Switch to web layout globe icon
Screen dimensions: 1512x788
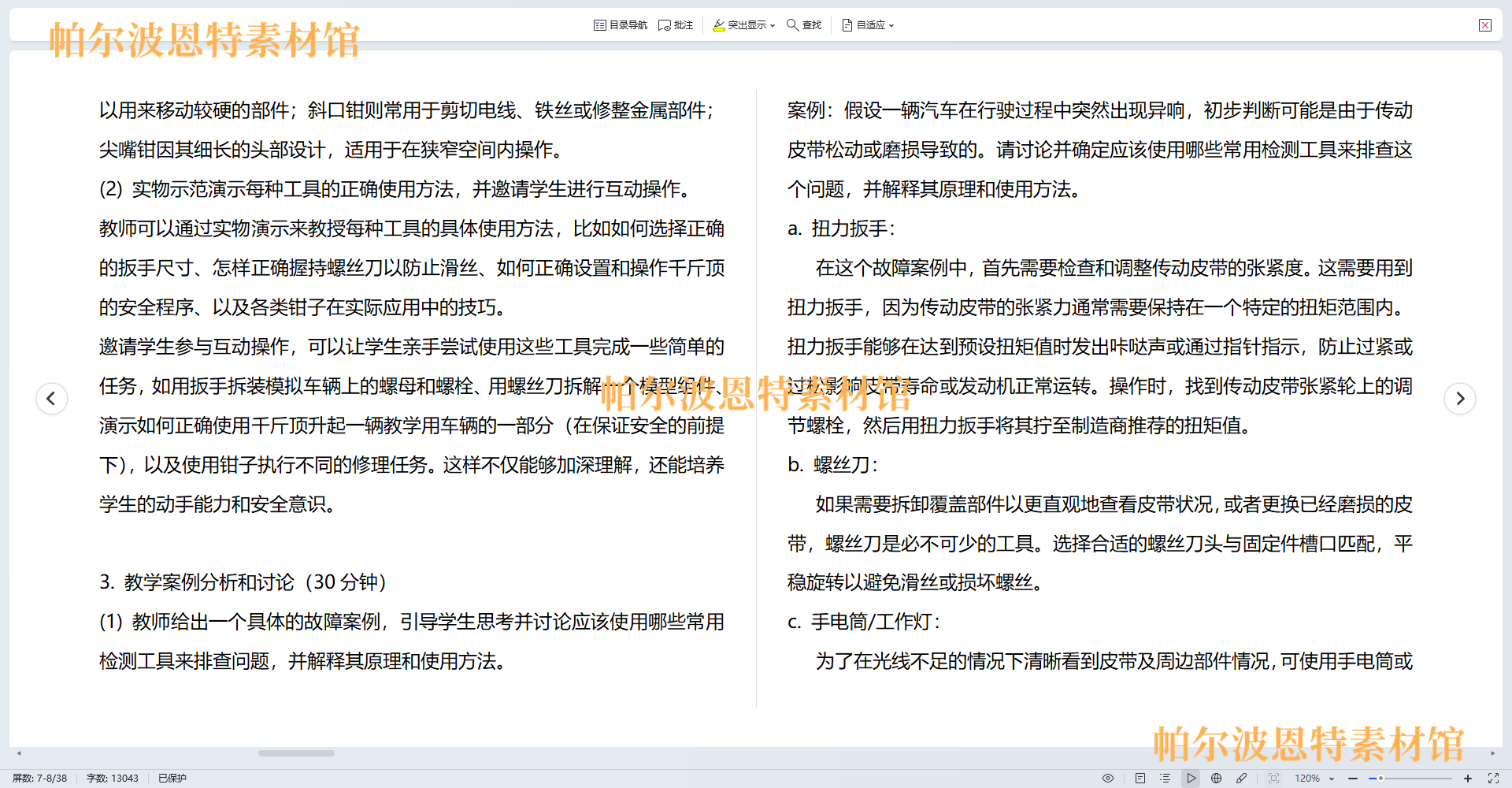point(1217,778)
